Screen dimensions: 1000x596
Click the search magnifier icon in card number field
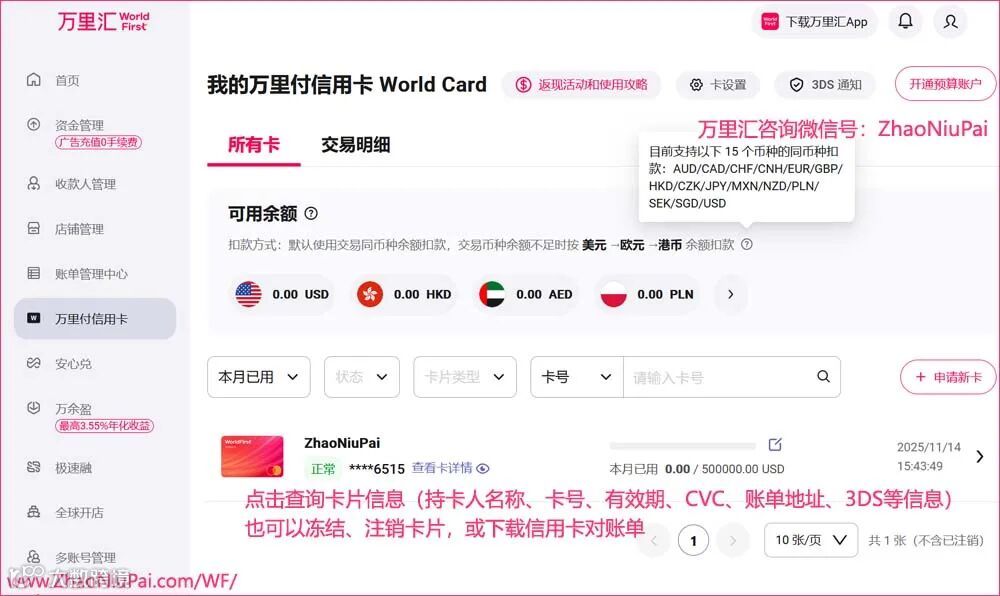pos(823,377)
